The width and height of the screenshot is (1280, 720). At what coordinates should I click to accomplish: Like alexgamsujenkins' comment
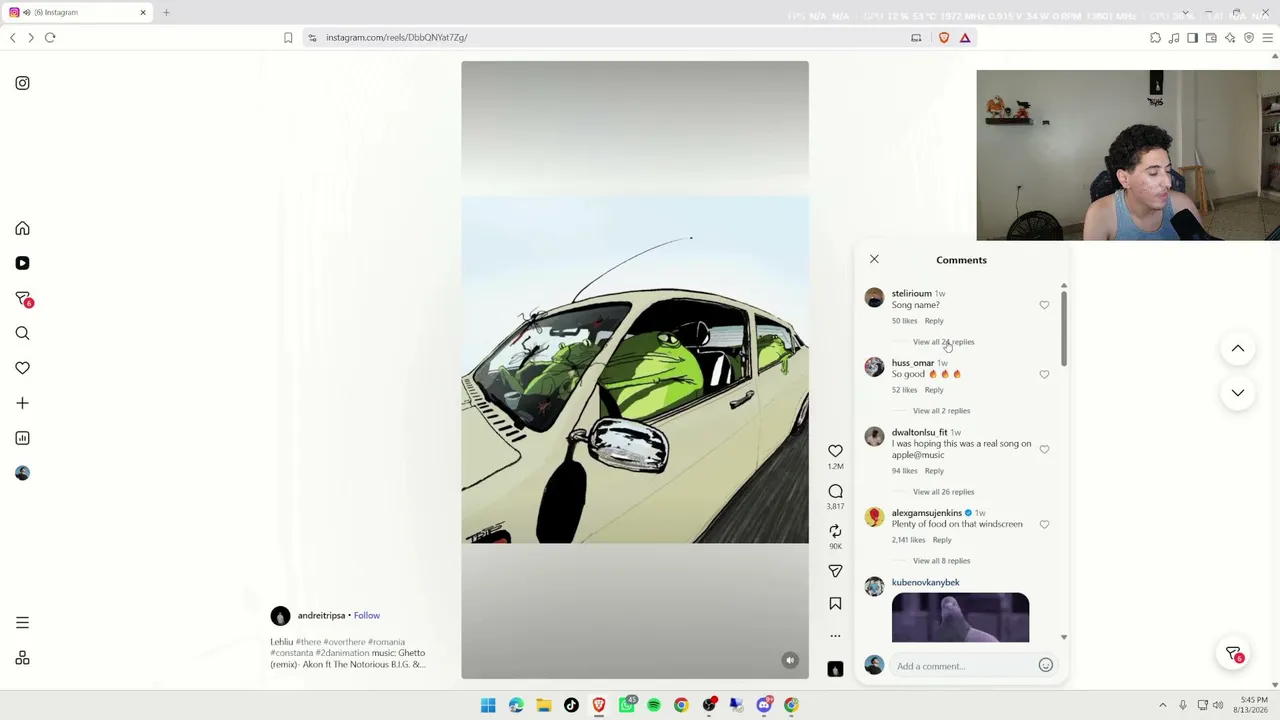(x=1044, y=524)
